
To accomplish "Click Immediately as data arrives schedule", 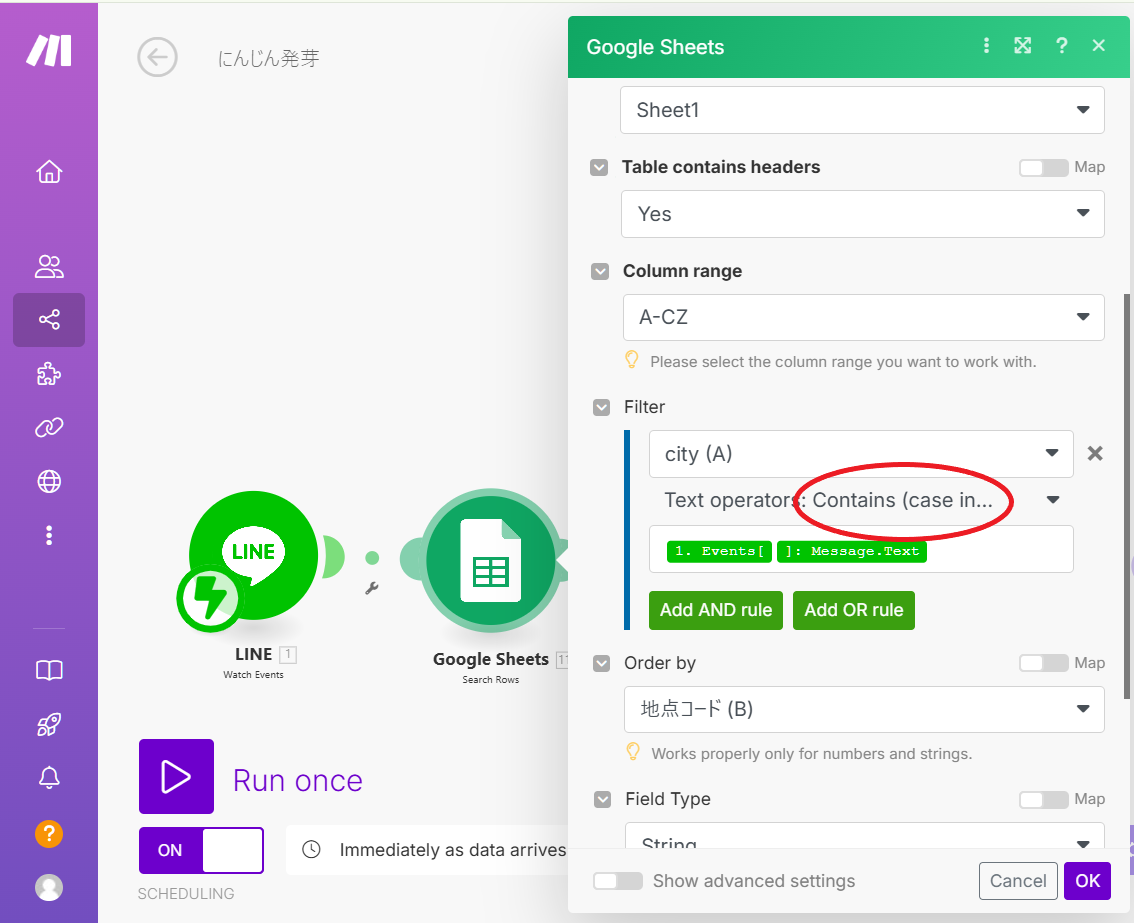I will click(453, 850).
